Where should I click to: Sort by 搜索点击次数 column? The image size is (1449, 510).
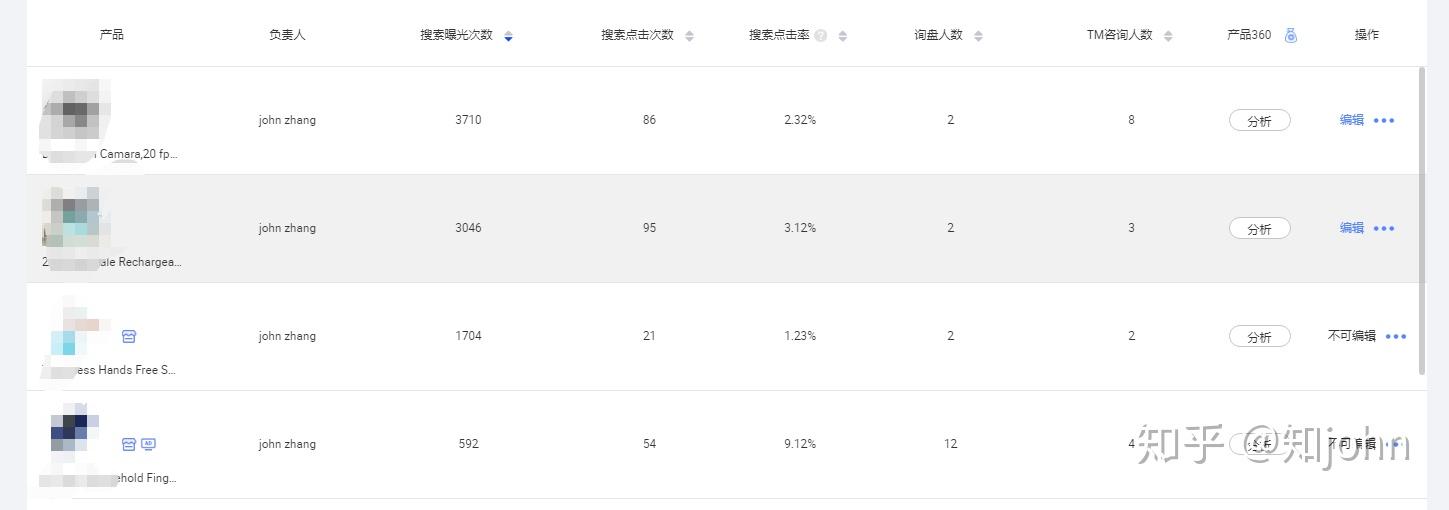click(689, 36)
